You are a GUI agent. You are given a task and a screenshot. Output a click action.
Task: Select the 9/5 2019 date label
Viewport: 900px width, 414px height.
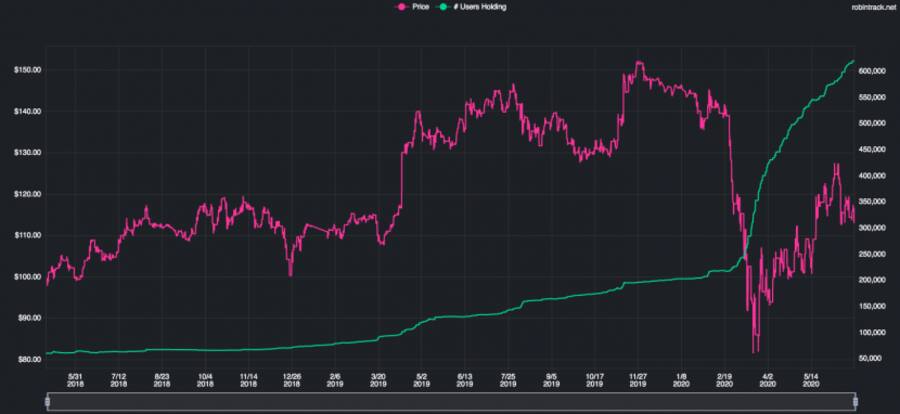551,377
